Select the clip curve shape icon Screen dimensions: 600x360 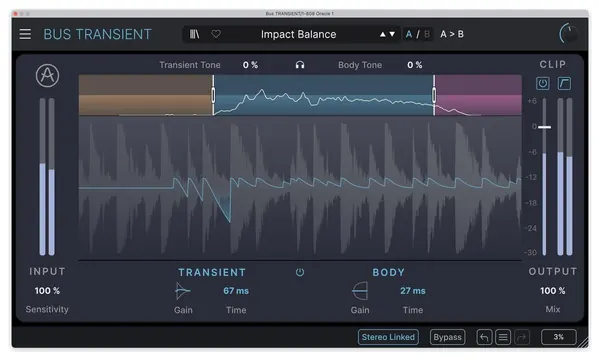tap(564, 83)
